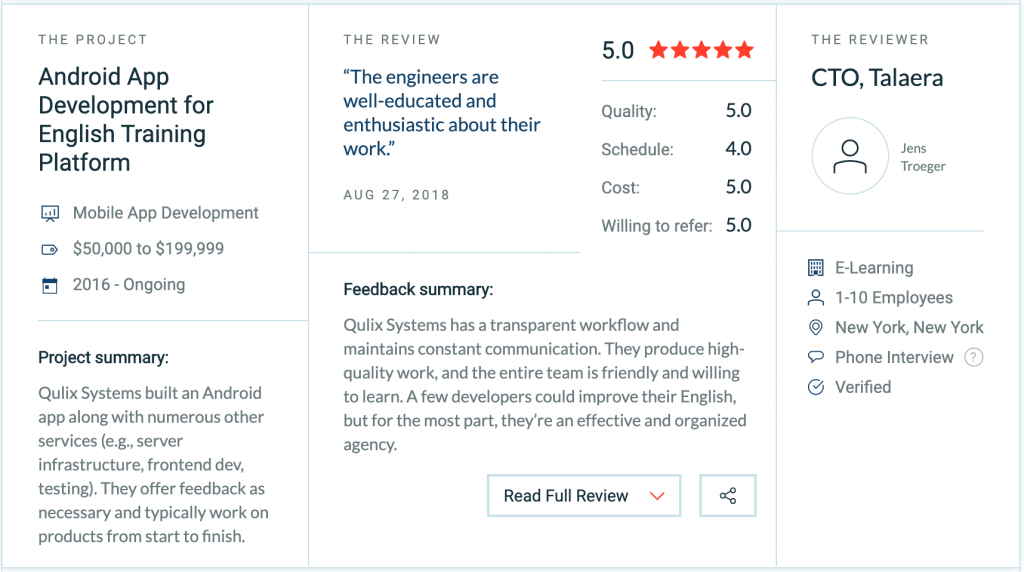
Task: Click the share icon button
Action: click(727, 496)
